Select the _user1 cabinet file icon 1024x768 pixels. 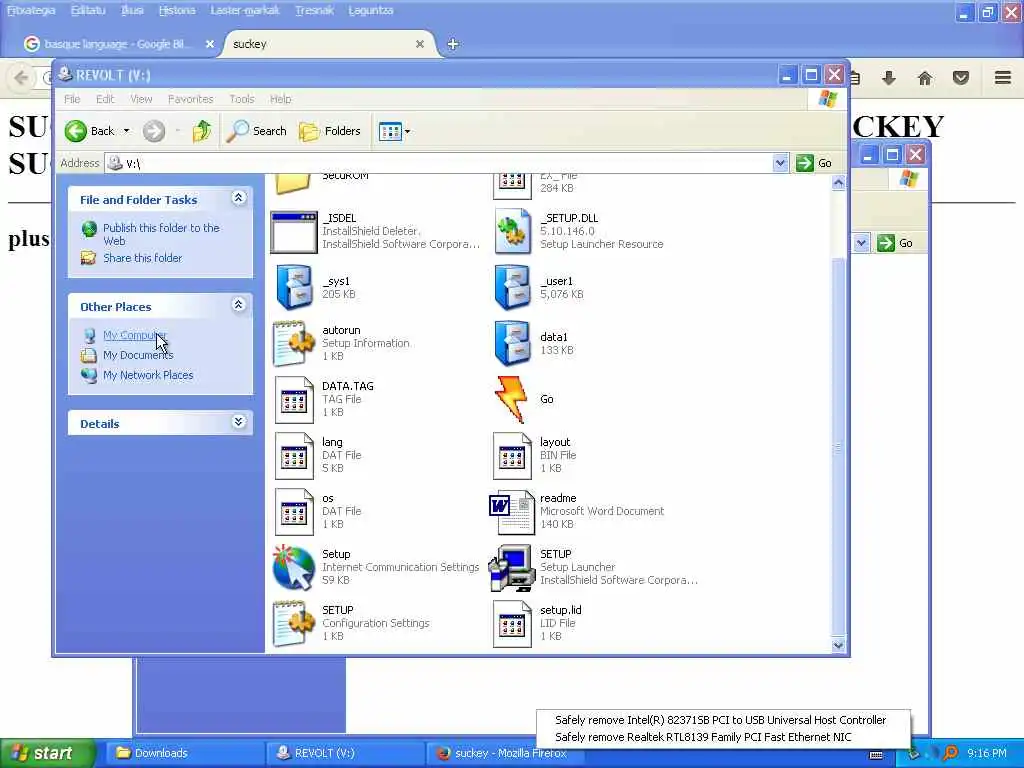point(513,287)
